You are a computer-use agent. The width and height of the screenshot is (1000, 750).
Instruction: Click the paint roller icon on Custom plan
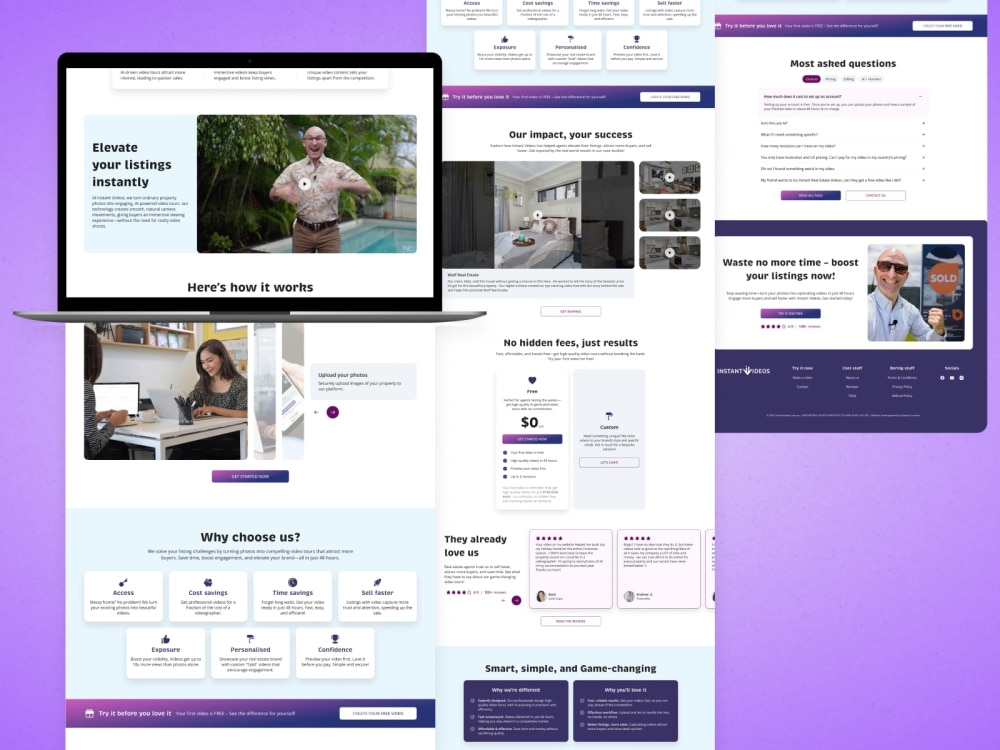click(609, 416)
